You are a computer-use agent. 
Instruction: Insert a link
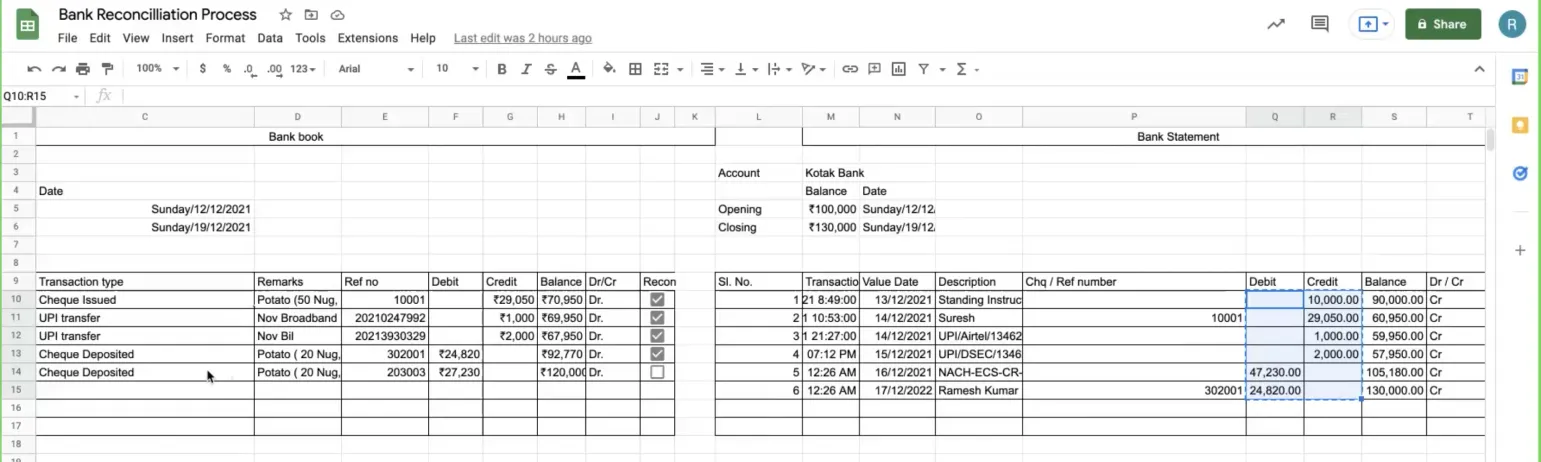[x=850, y=69]
